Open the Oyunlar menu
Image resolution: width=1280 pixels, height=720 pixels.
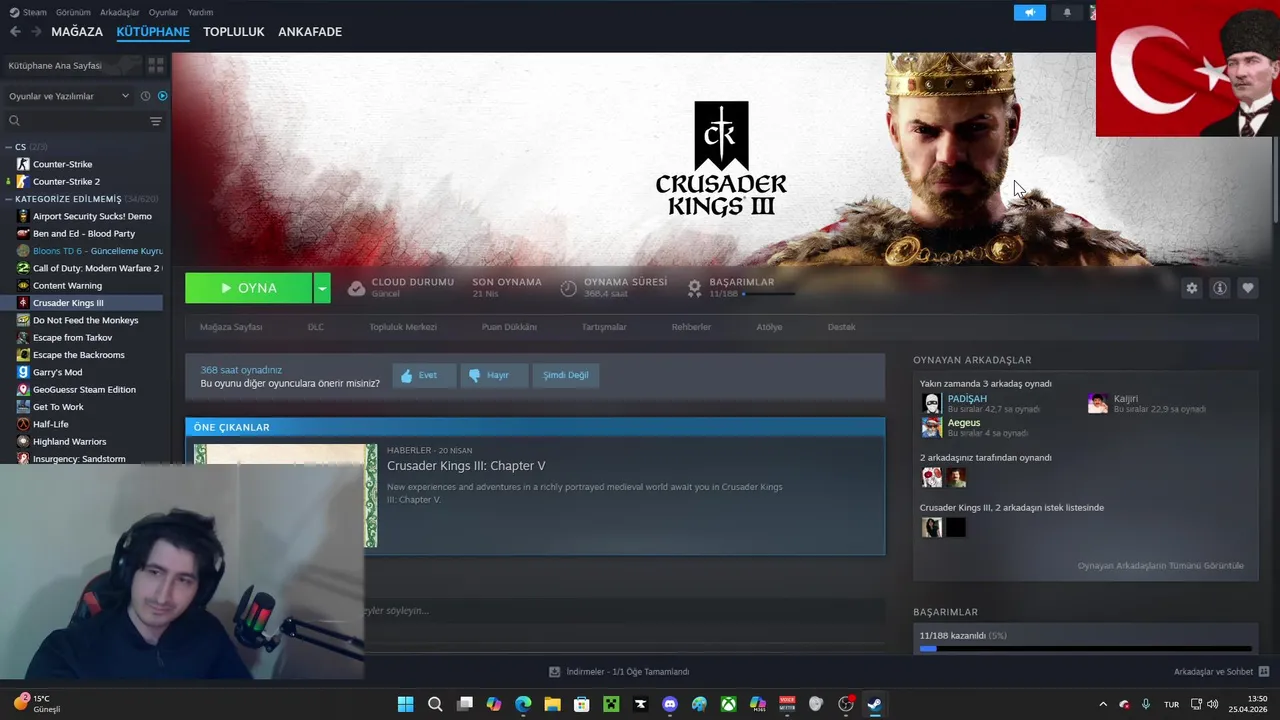click(163, 12)
